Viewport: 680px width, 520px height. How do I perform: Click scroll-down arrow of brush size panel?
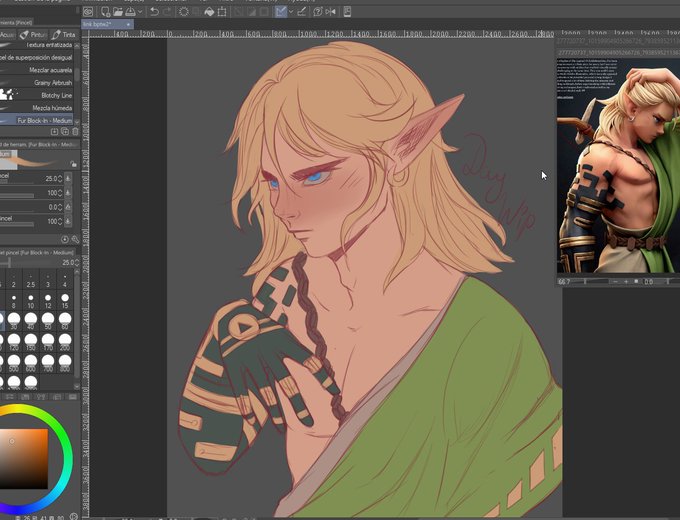click(77, 386)
